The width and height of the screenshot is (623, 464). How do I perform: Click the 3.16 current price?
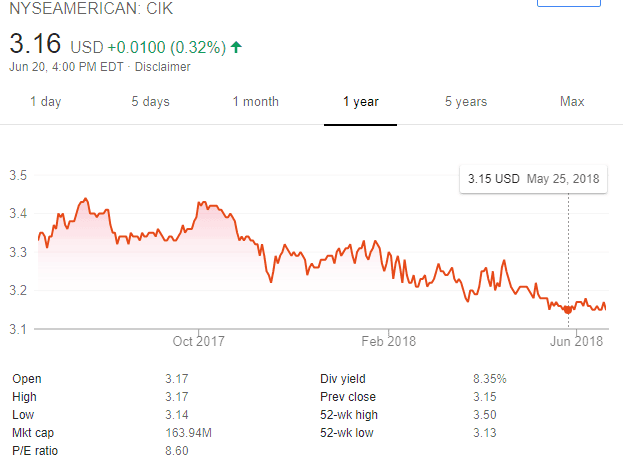click(36, 45)
